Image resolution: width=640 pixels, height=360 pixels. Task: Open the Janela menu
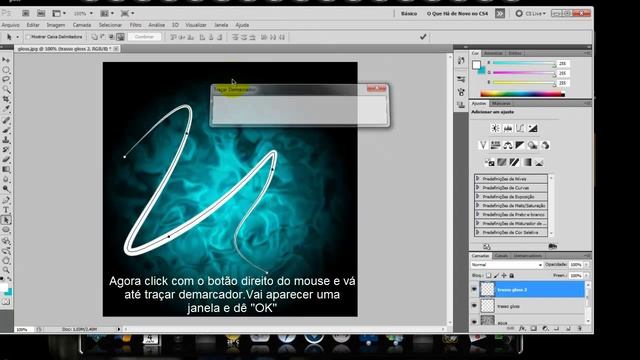(x=221, y=25)
